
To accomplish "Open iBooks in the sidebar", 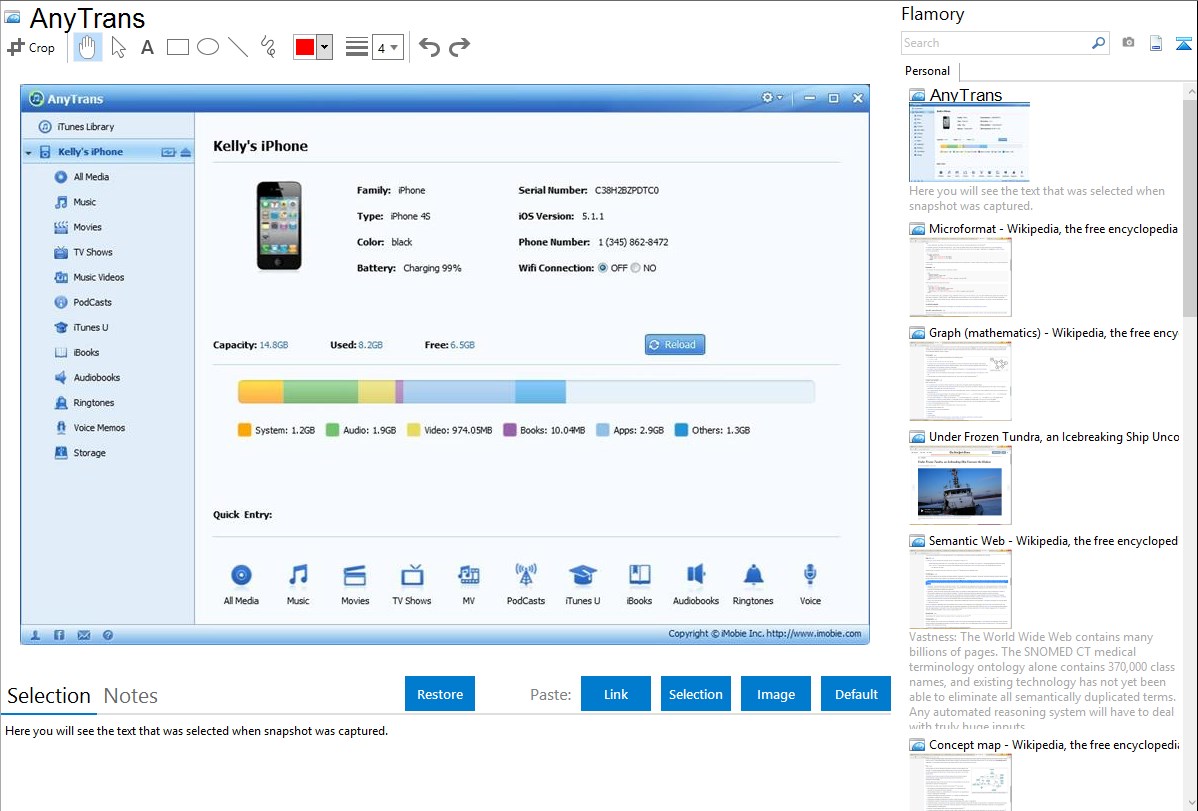I will tap(77, 352).
